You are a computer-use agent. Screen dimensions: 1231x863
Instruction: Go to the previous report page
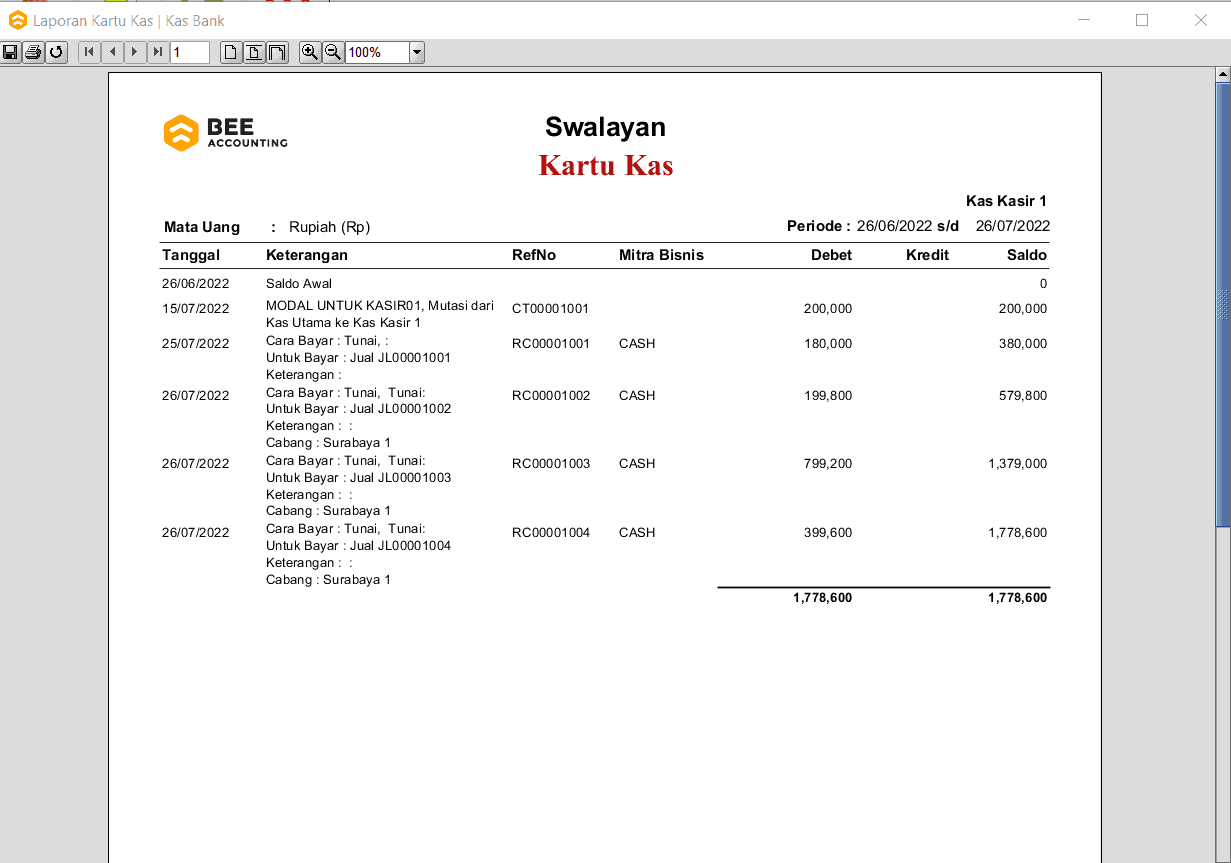tap(112, 52)
